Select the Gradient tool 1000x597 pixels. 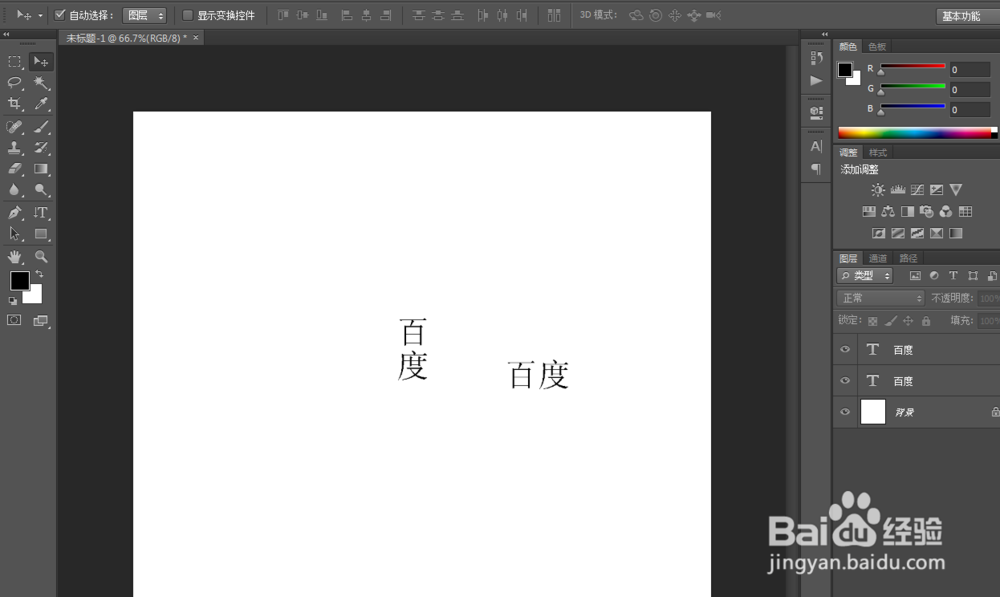point(41,169)
